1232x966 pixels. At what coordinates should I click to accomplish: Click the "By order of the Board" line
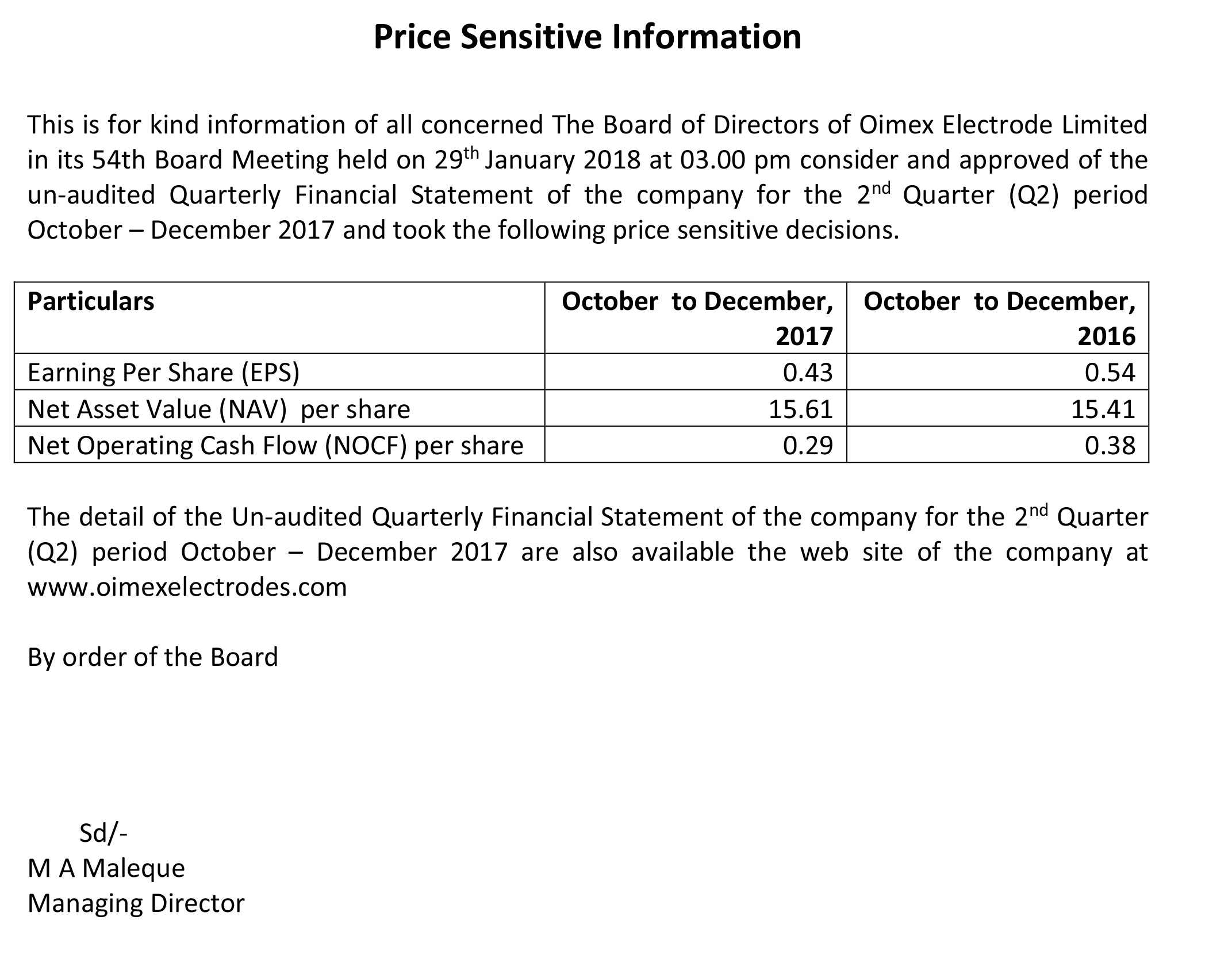click(x=152, y=657)
